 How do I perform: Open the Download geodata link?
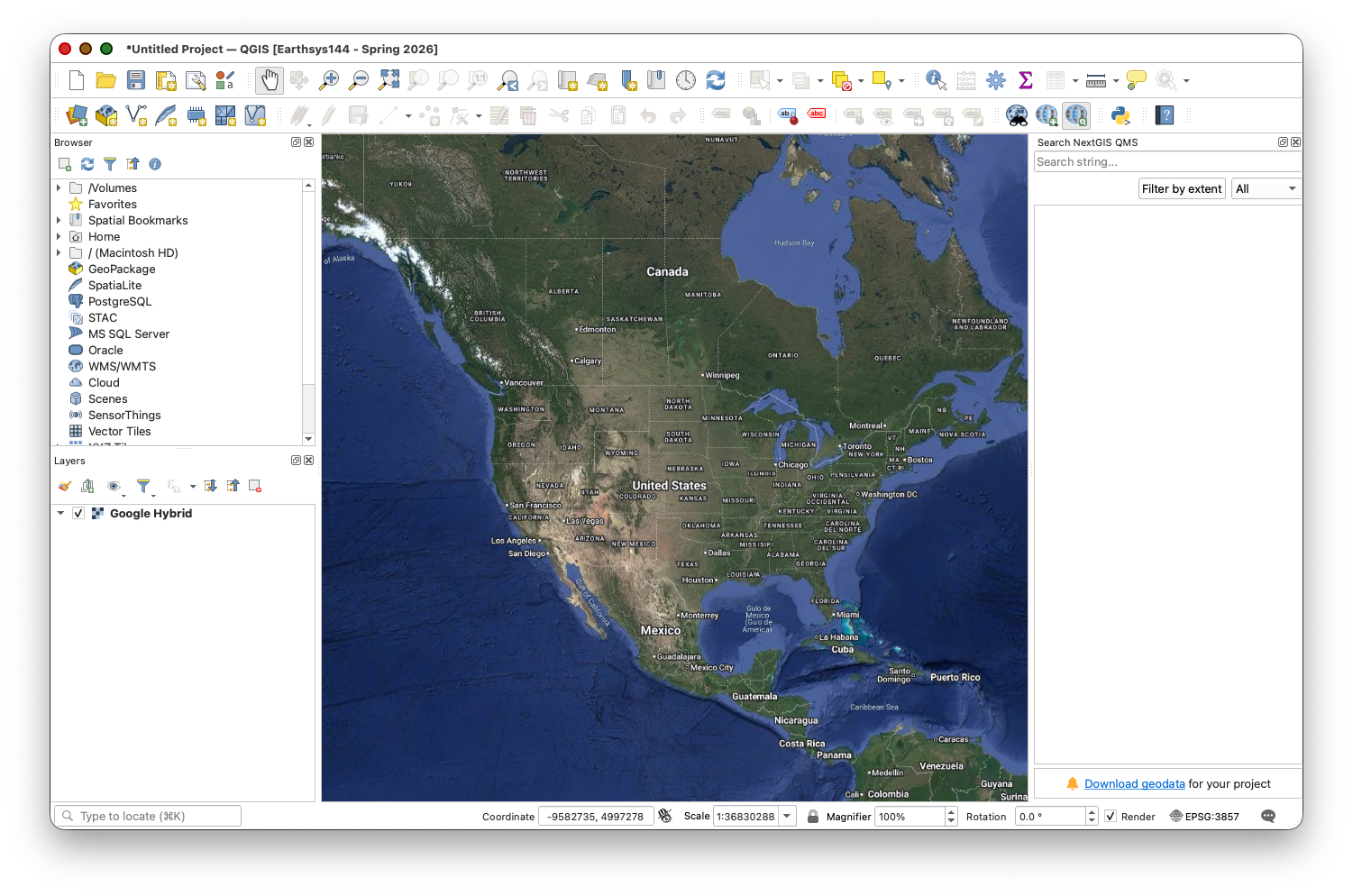click(x=1134, y=784)
